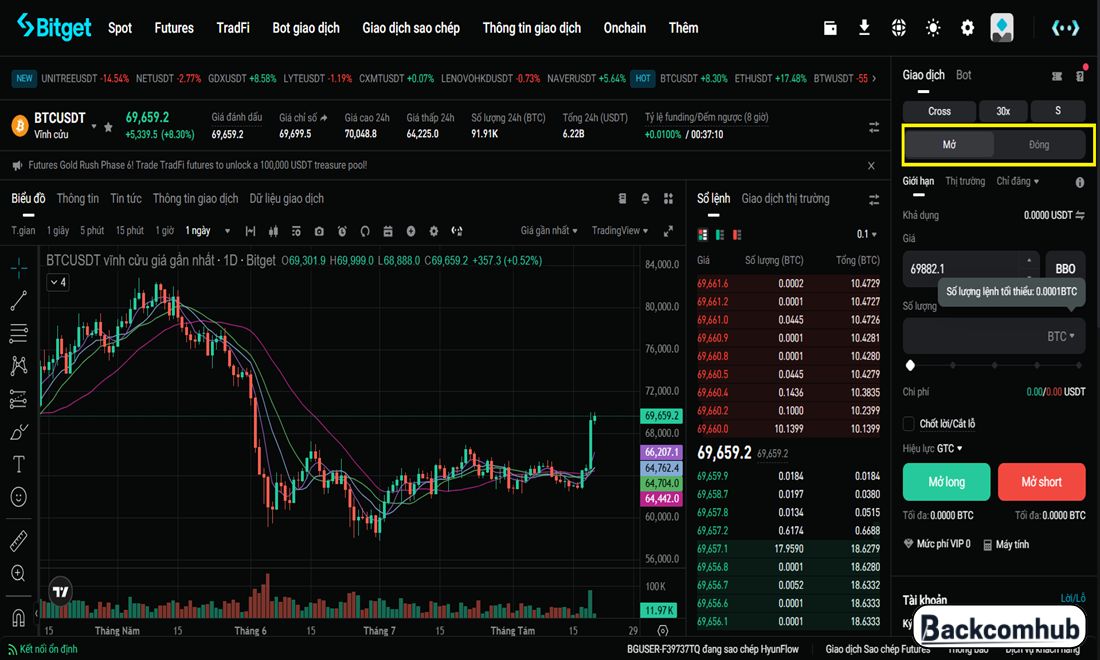
Task: Open the TradingView logo on chart
Action: [x=61, y=592]
